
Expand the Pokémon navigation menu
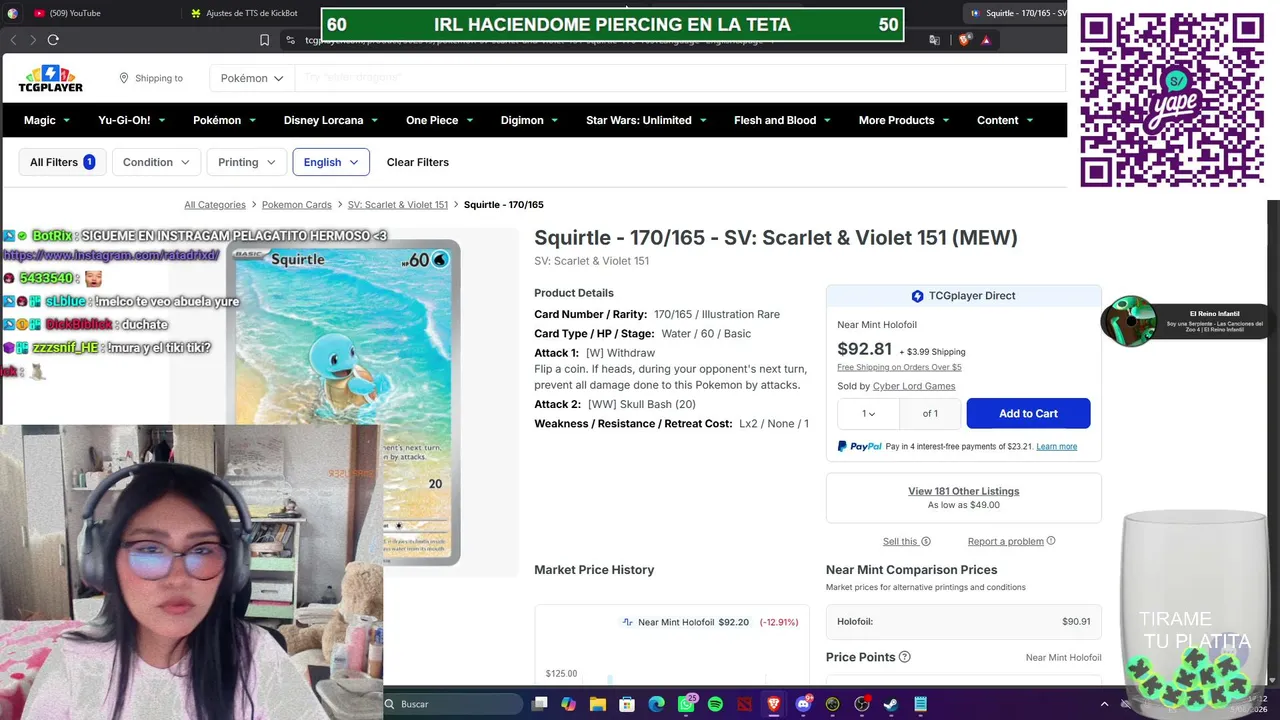(x=225, y=120)
